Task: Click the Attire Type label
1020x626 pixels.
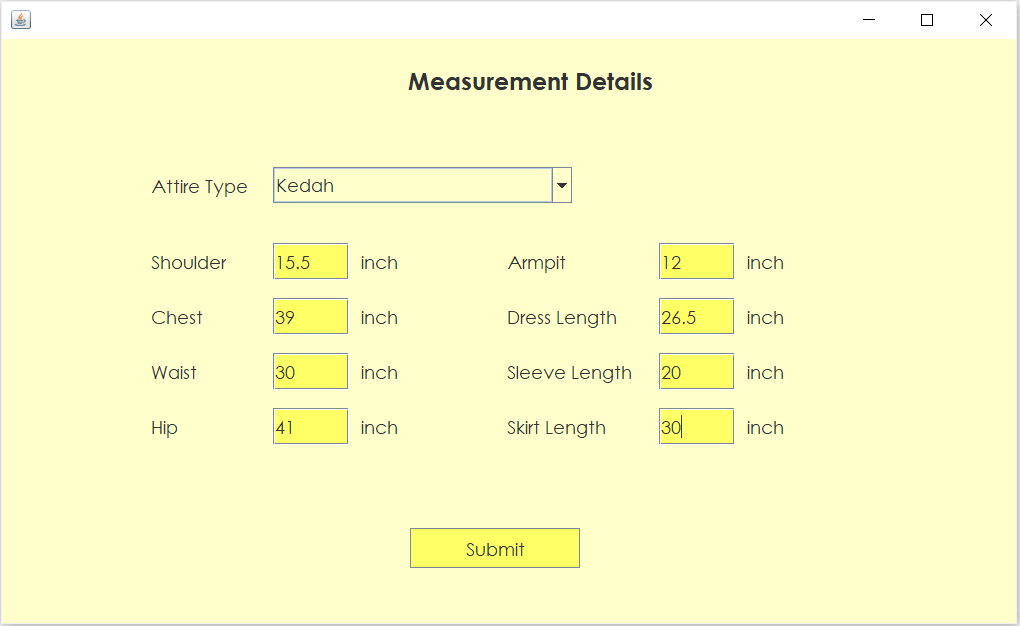Action: [199, 186]
